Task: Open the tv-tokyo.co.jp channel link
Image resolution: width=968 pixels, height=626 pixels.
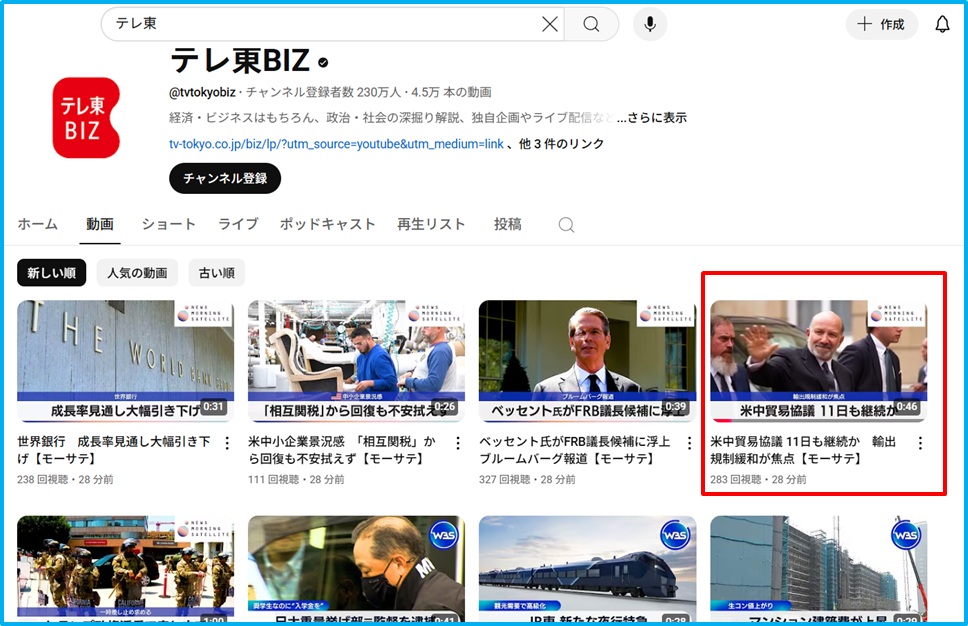Action: 336,144
